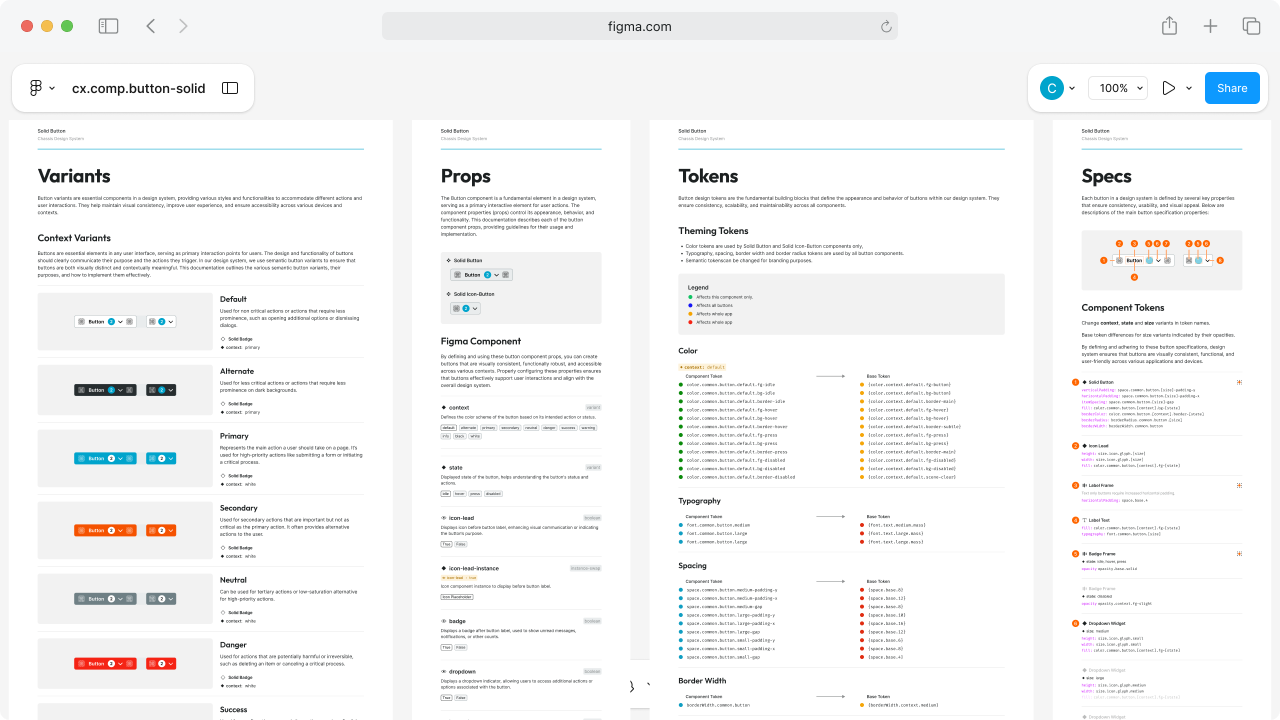The height and width of the screenshot is (720, 1280).
Task: Click the True chip under dropdown prop
Action: (446, 697)
